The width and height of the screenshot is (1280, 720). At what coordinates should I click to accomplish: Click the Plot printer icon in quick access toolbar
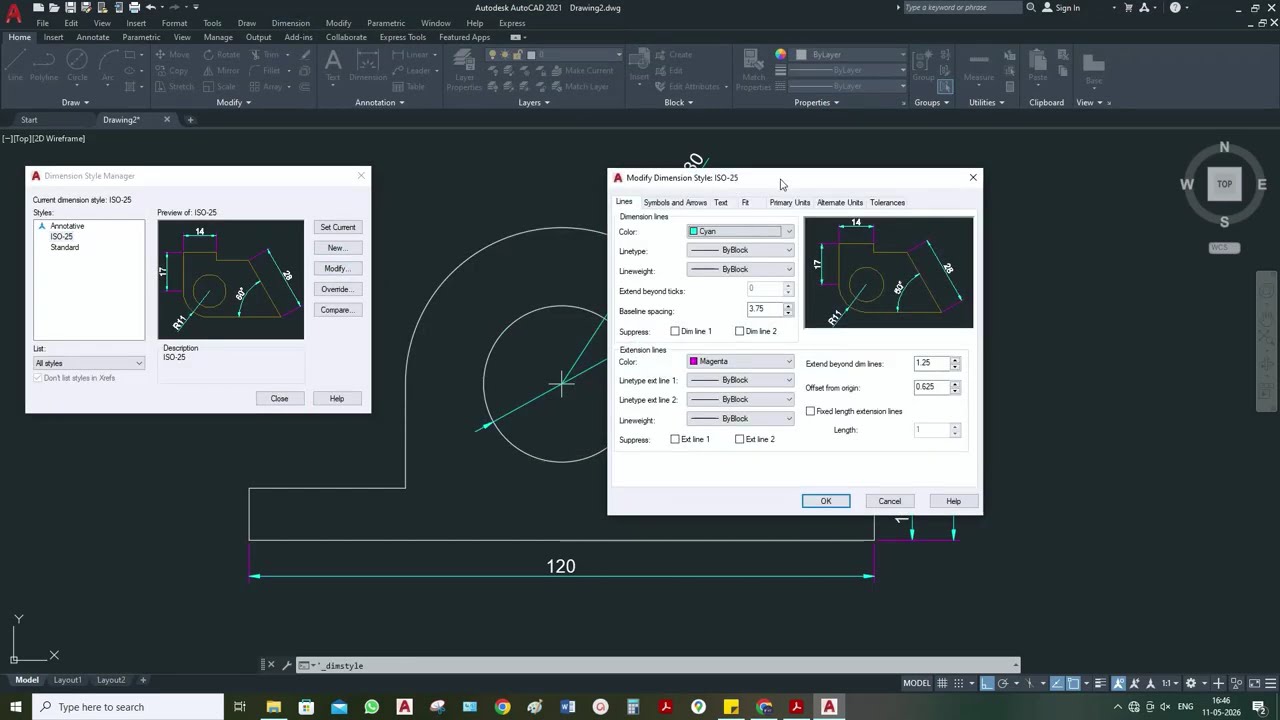coord(134,8)
